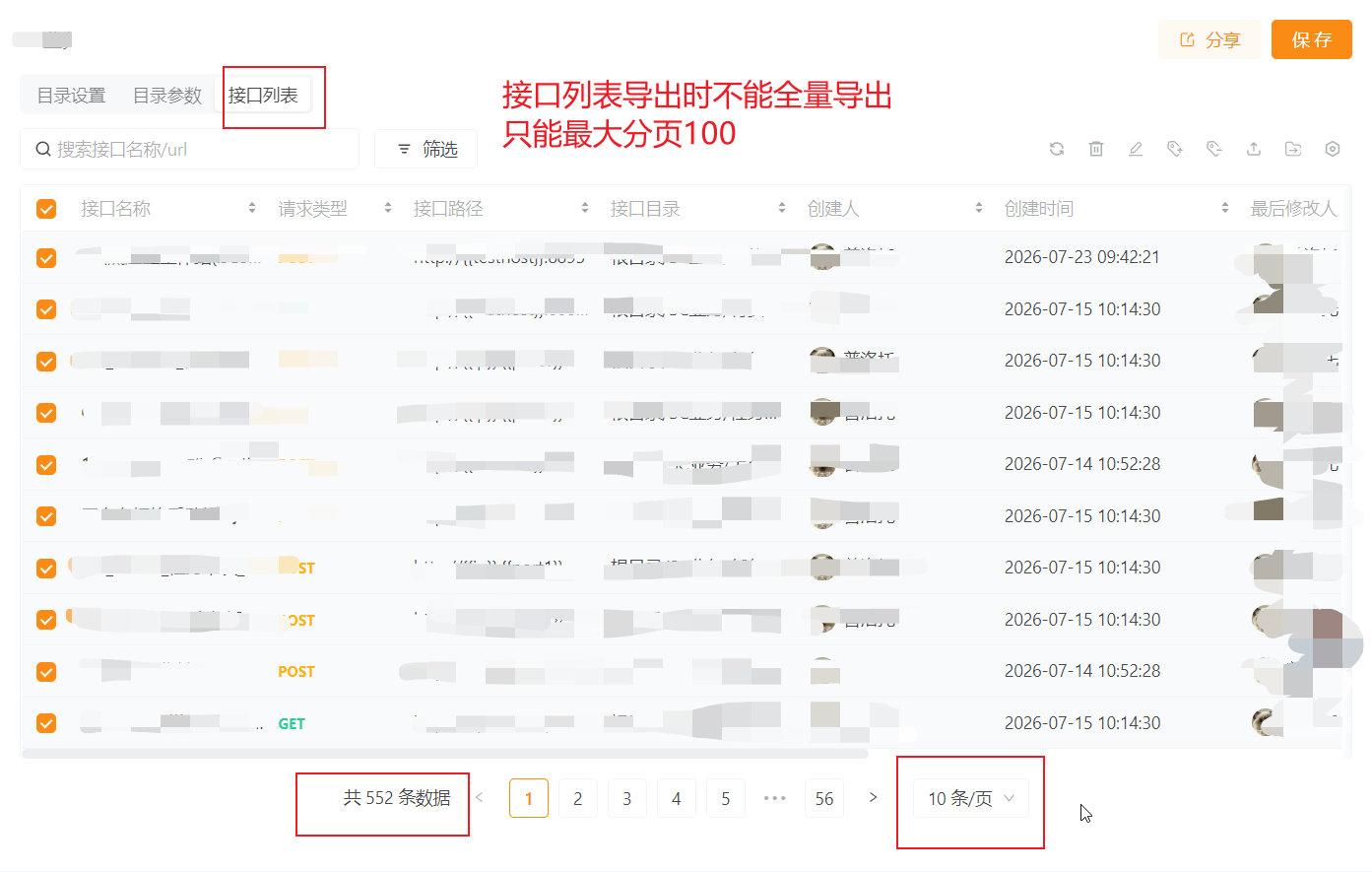The width and height of the screenshot is (1372, 872).
Task: Uncheck the GET row checkbox
Action: [46, 723]
